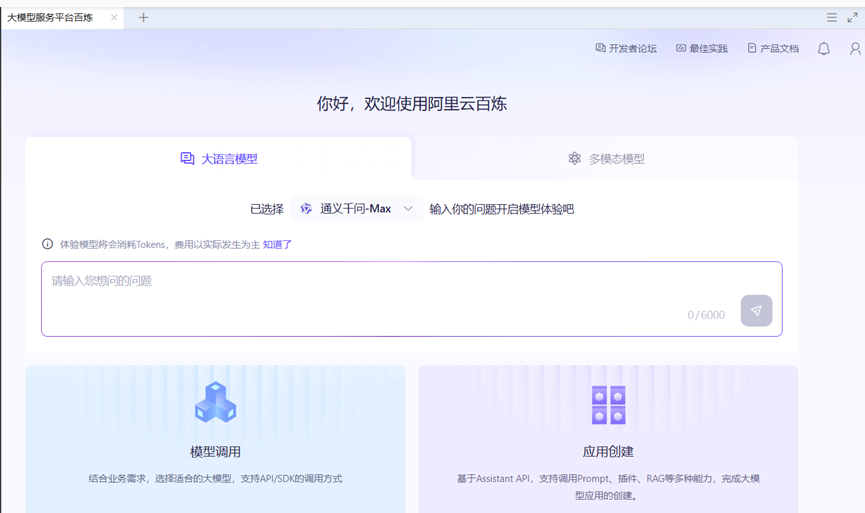Open the 应用创建 card
The image size is (865, 513).
pyautogui.click(x=608, y=439)
